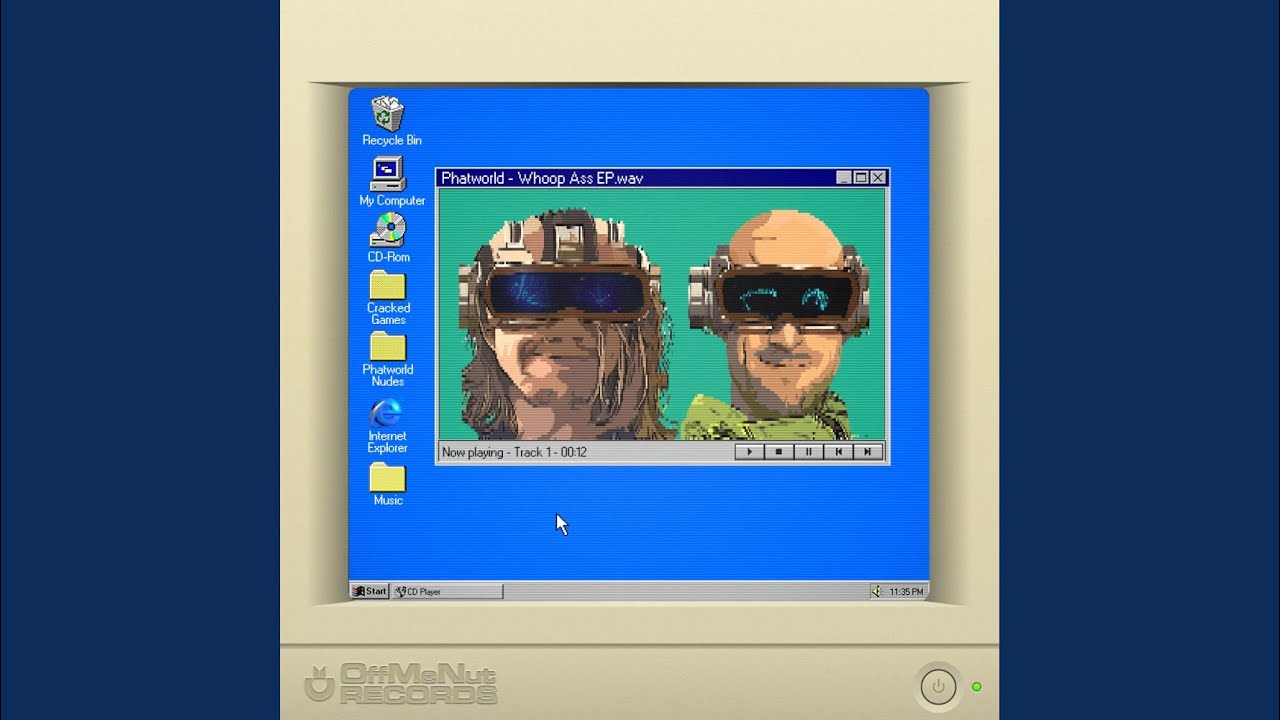This screenshot has width=1280, height=720.
Task: Click 'Now playing - Track 1 - 00:12' status
Action: pyautogui.click(x=514, y=452)
